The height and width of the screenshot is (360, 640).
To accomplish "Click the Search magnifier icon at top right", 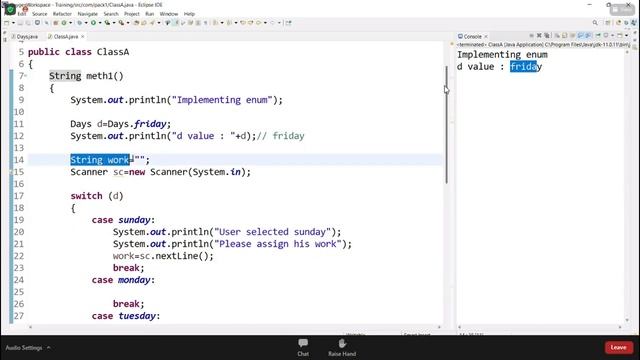I will [x=595, y=22].
